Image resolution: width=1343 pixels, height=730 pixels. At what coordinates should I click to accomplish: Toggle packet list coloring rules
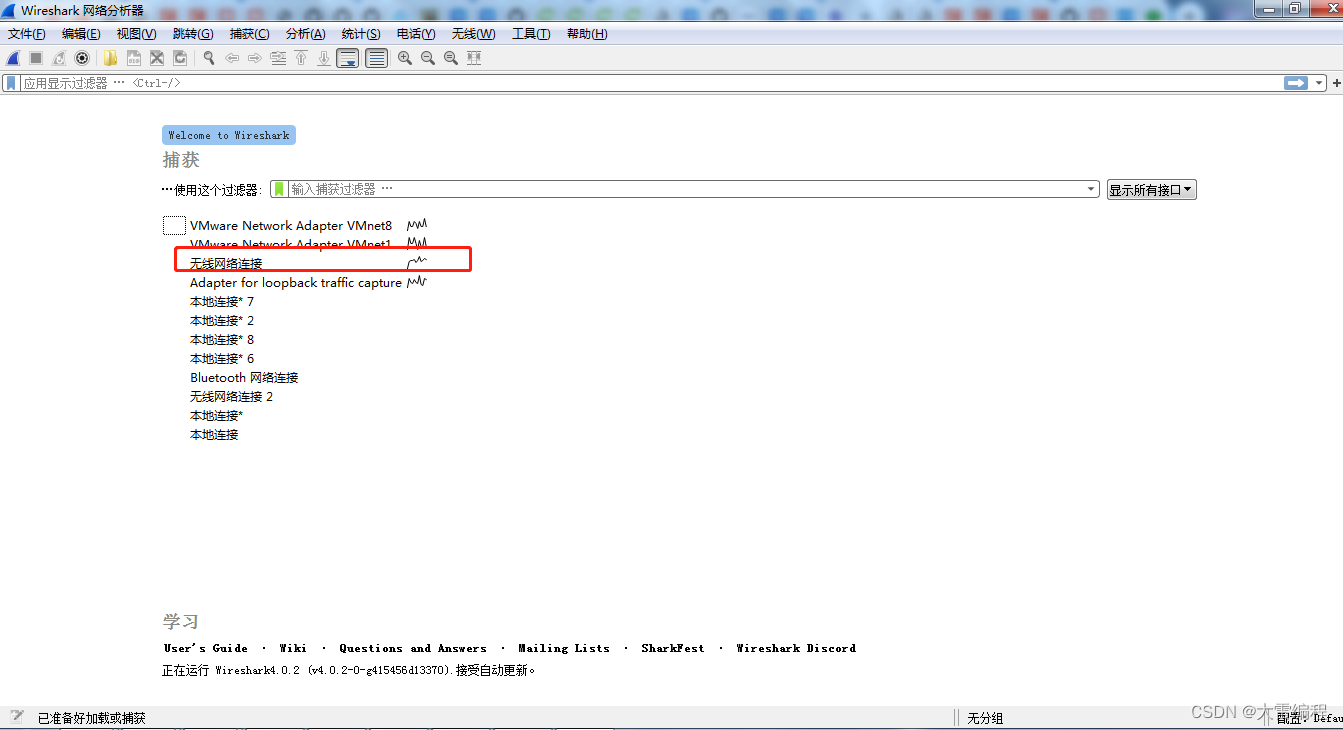pyautogui.click(x=376, y=58)
